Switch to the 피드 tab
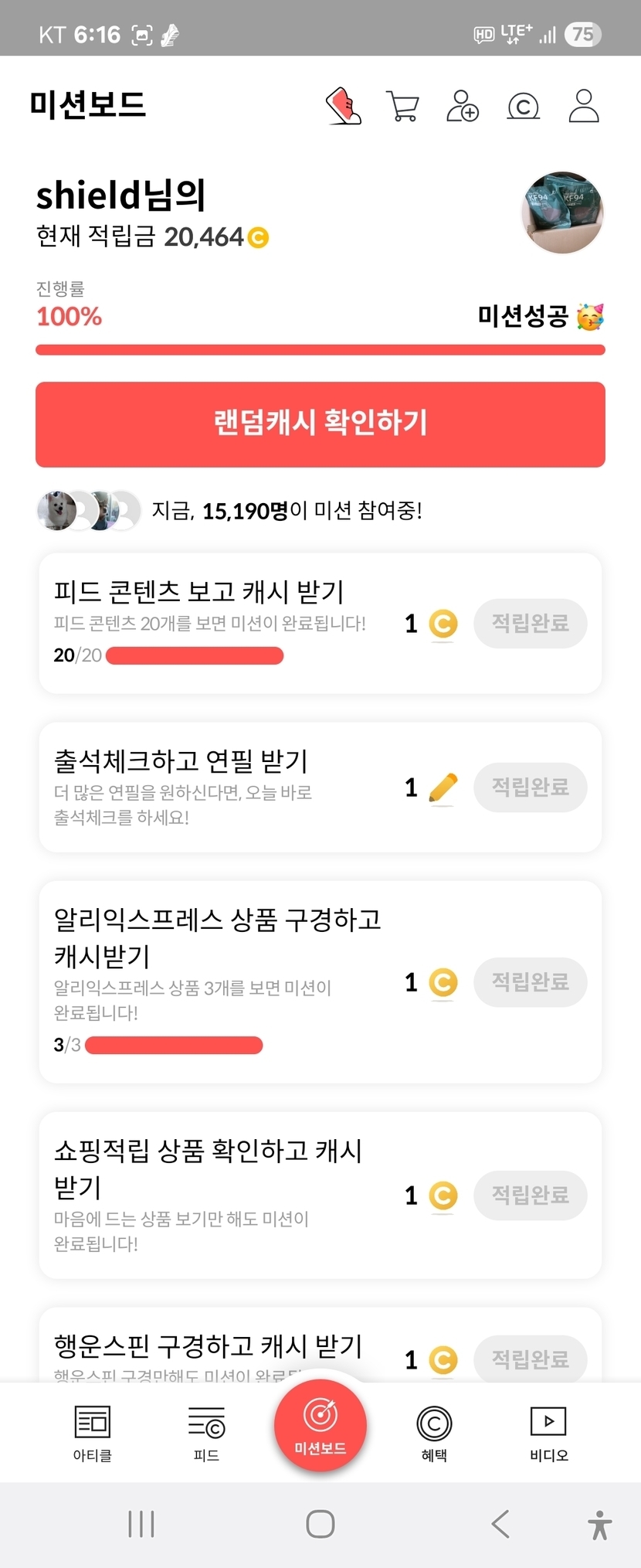Screen dimensions: 641x1568 pos(206,1433)
